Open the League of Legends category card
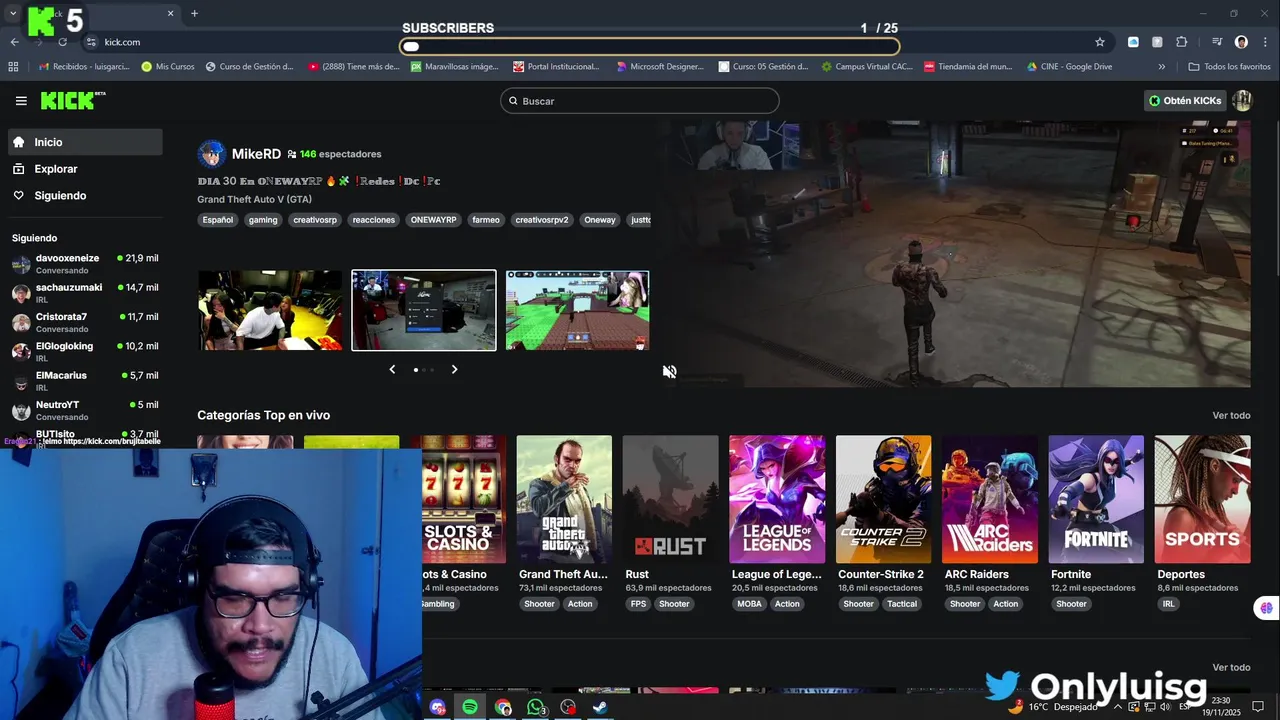Image resolution: width=1280 pixels, height=720 pixels. tap(777, 500)
